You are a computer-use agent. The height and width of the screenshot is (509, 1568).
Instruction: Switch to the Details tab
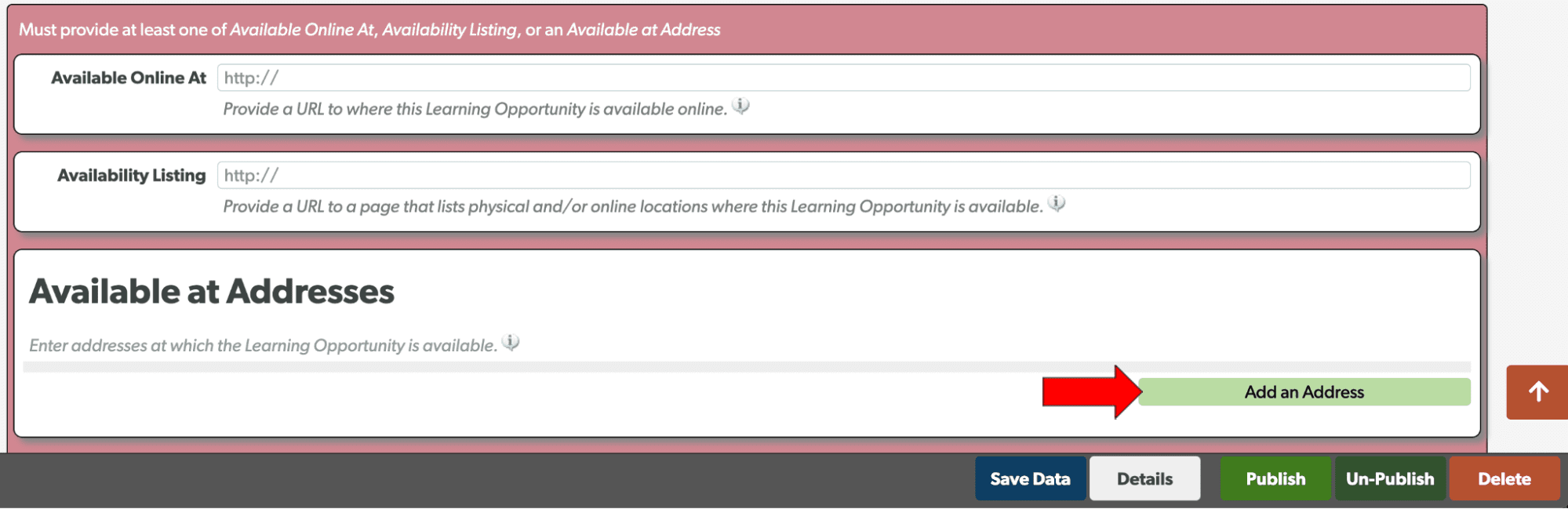pos(1144,478)
